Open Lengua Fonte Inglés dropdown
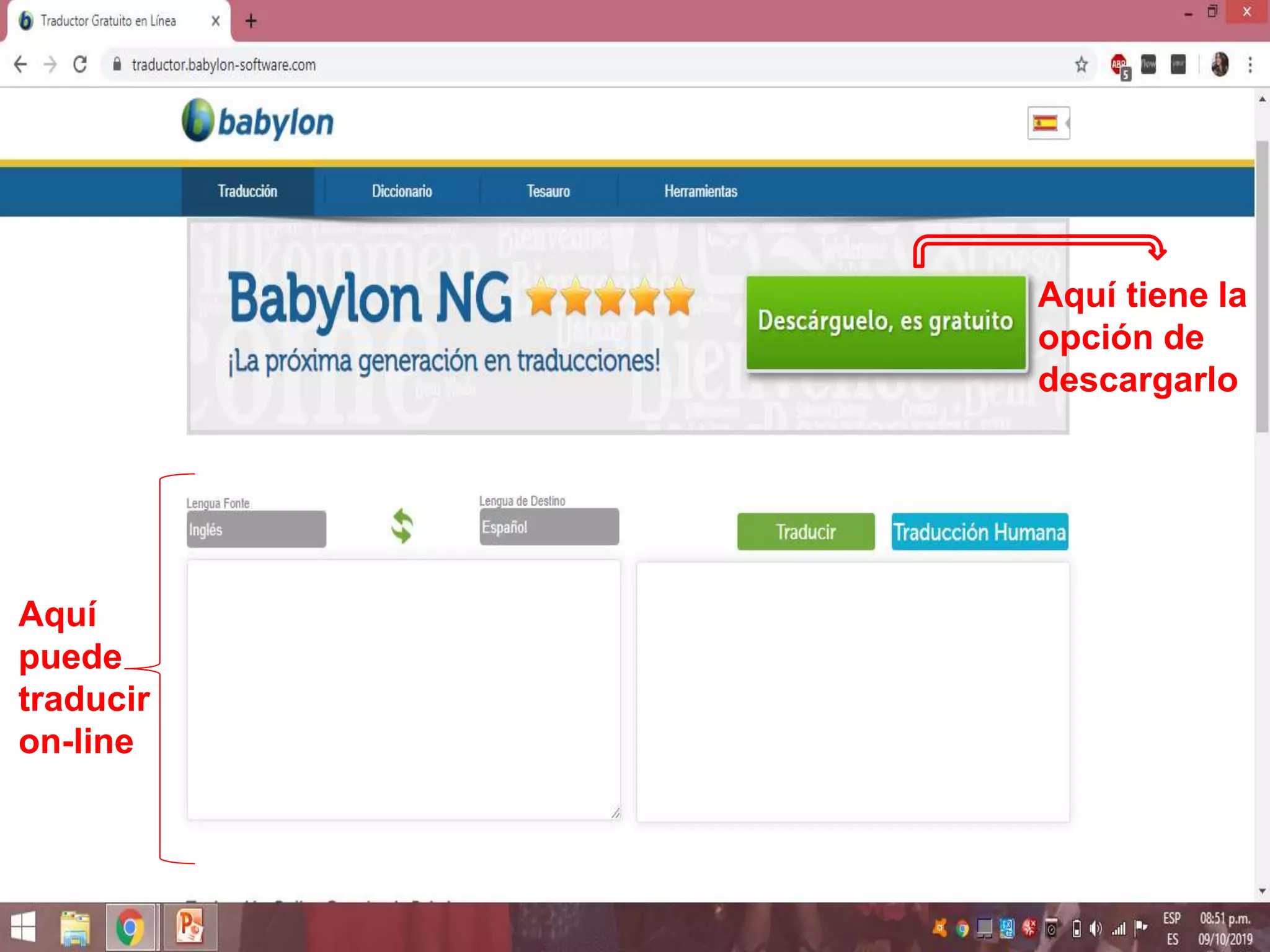 pyautogui.click(x=256, y=529)
